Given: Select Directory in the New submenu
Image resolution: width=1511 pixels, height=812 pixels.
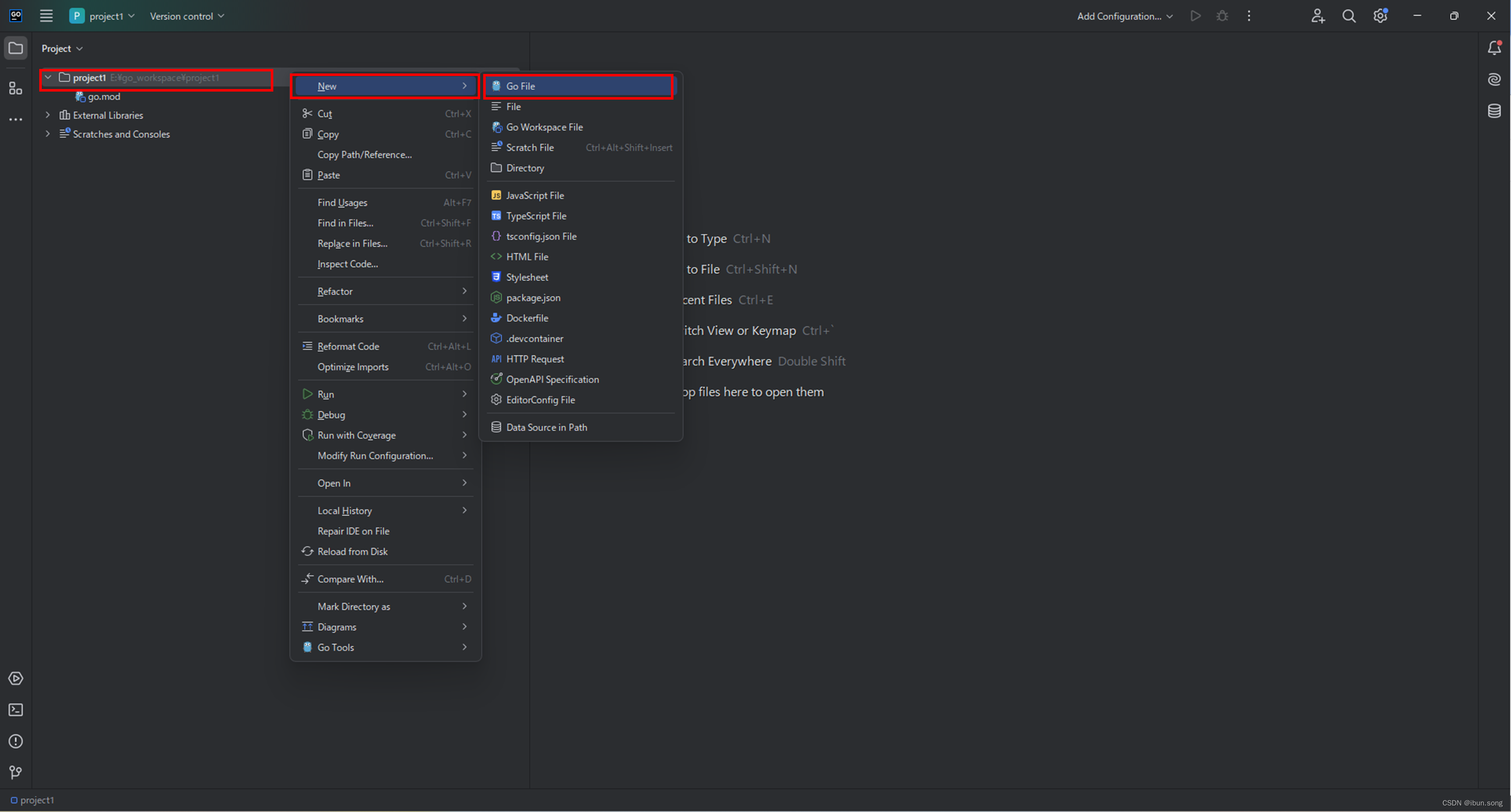Looking at the screenshot, I should pos(525,168).
